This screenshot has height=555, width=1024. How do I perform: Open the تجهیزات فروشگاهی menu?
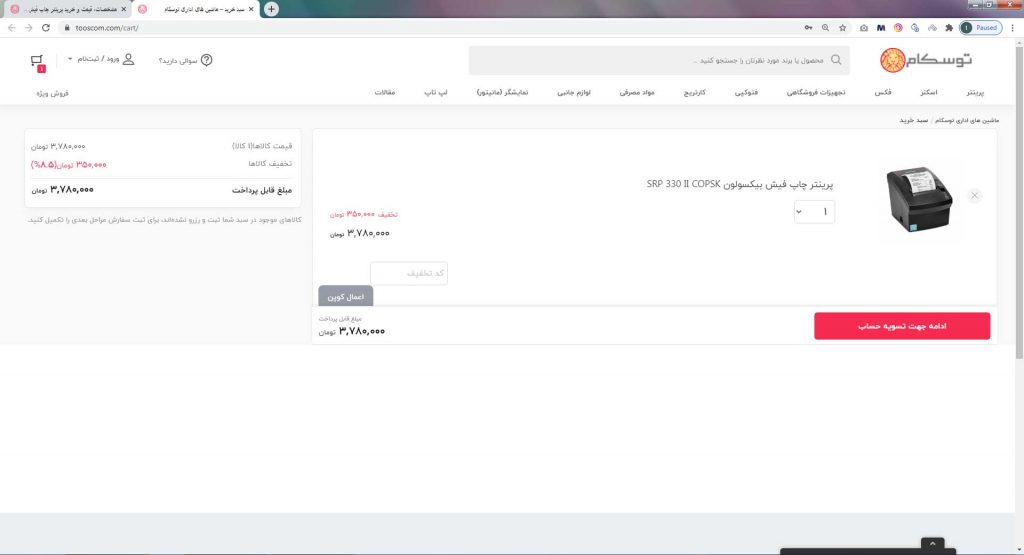pos(816,93)
